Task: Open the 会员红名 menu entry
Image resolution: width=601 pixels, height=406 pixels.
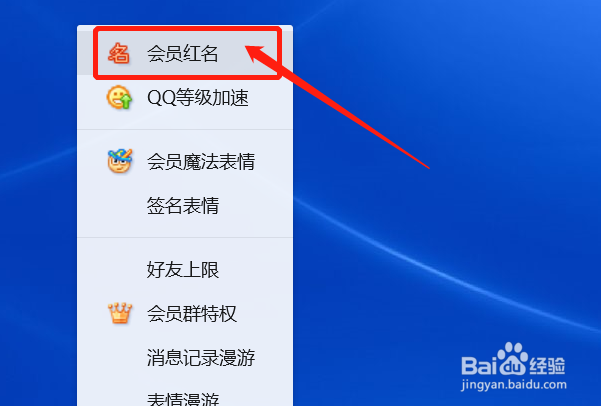Action: (x=185, y=53)
